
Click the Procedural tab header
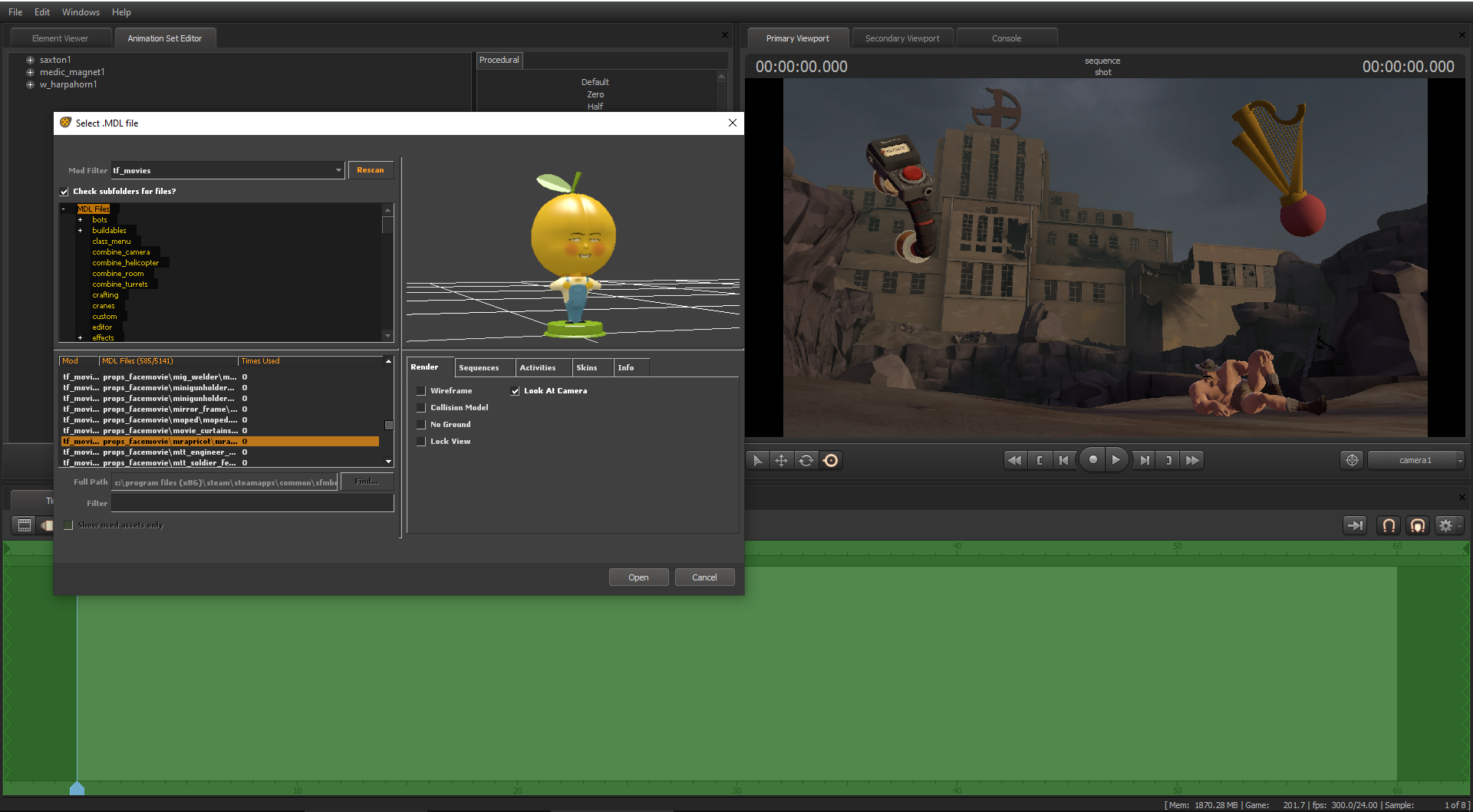[499, 60]
